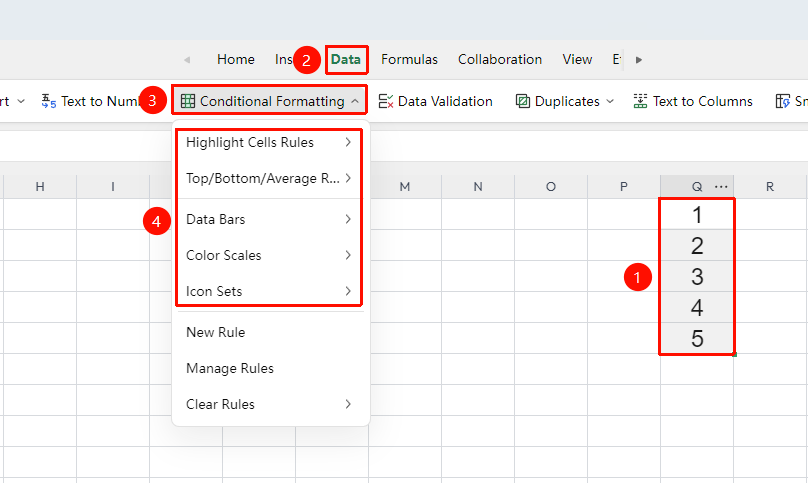Expand Highlight Cells Rules submenu
This screenshot has height=483, width=808.
[x=268, y=142]
